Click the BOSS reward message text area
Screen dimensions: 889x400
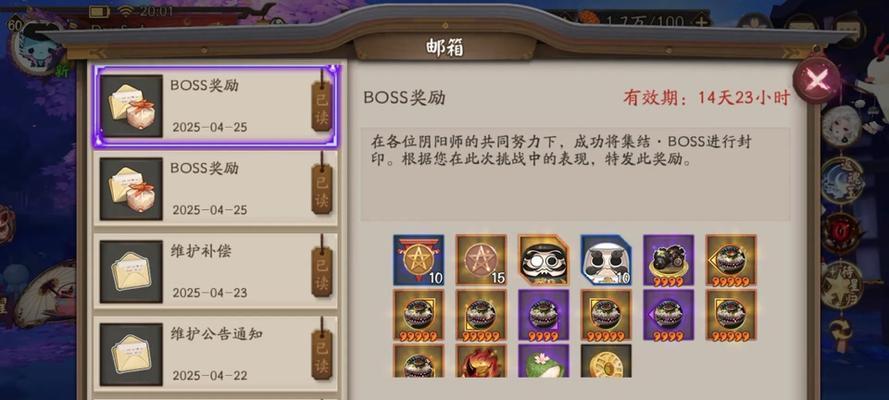tap(575, 174)
